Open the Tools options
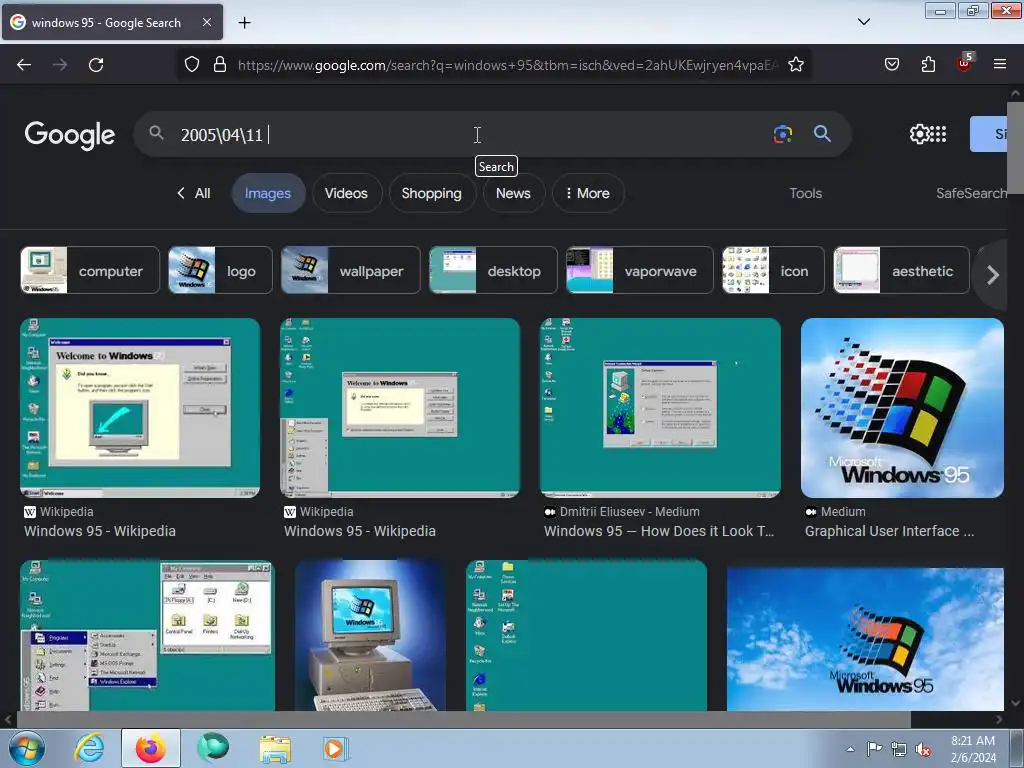 805,193
